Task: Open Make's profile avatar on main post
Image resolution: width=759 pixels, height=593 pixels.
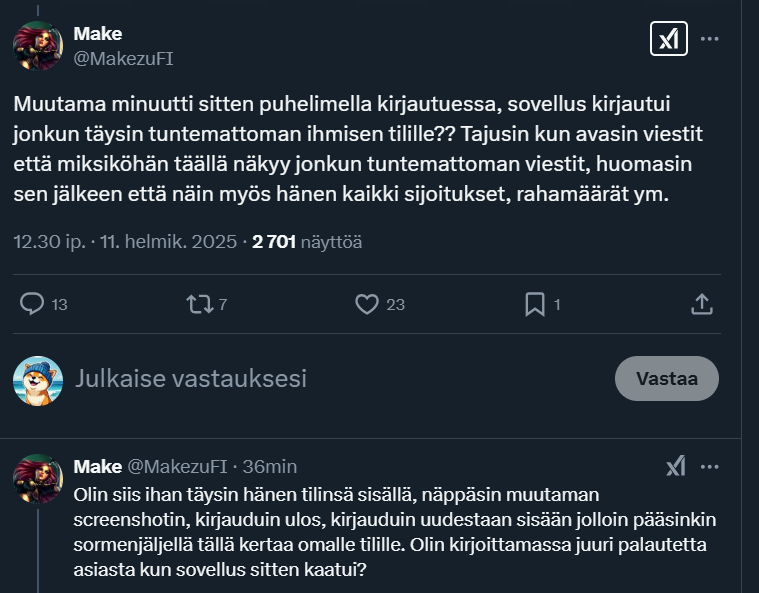Action: click(x=38, y=45)
